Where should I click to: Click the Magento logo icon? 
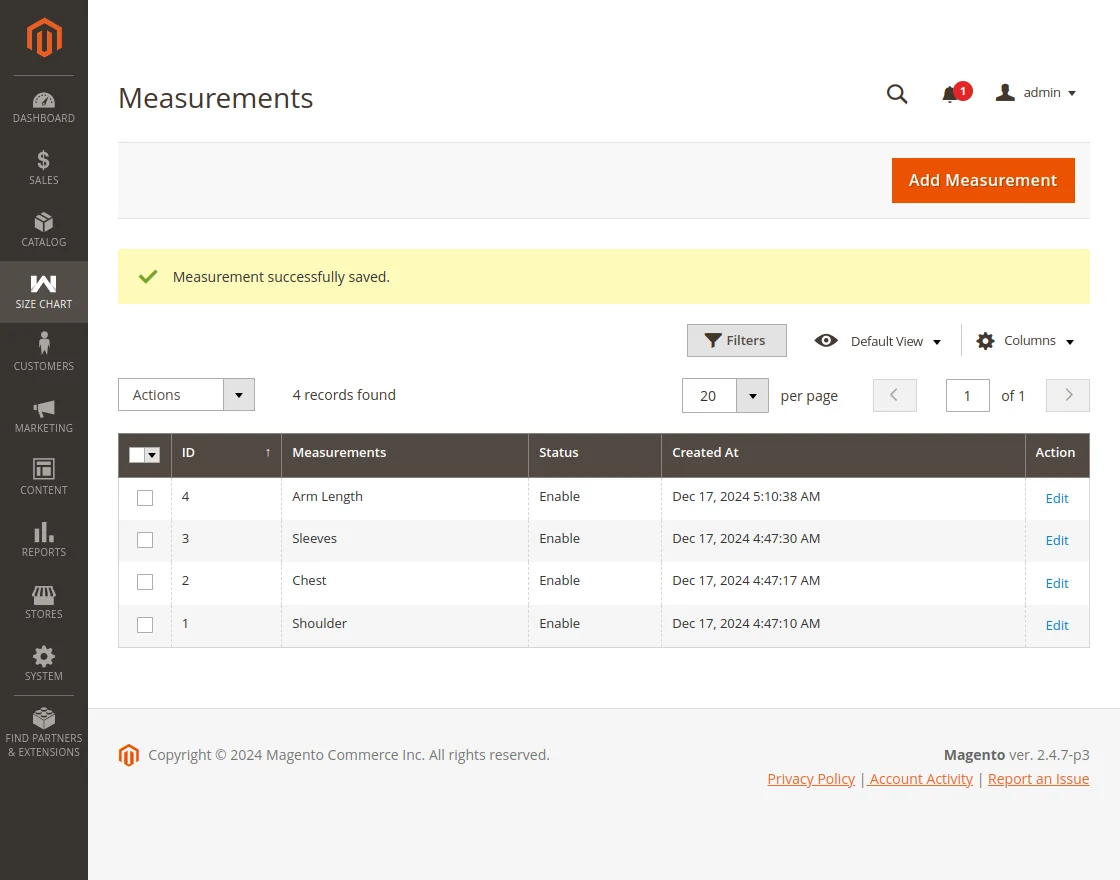click(x=44, y=38)
